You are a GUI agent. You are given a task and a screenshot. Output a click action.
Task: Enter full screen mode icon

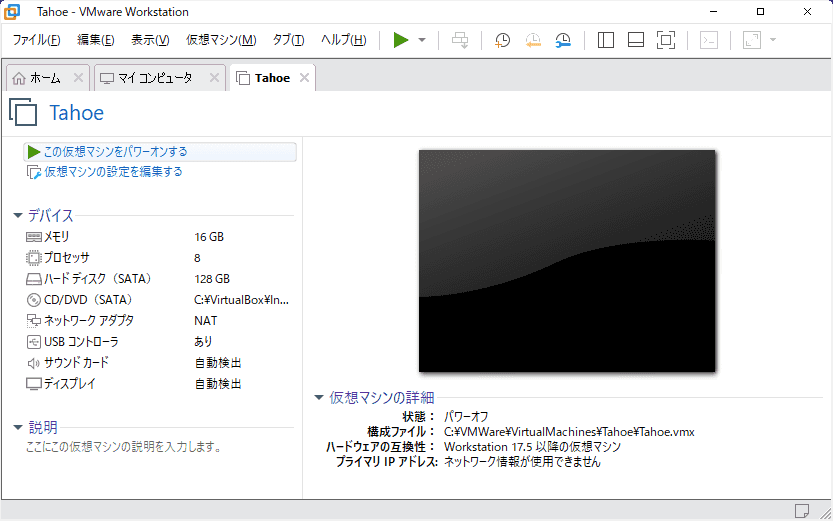tap(666, 40)
